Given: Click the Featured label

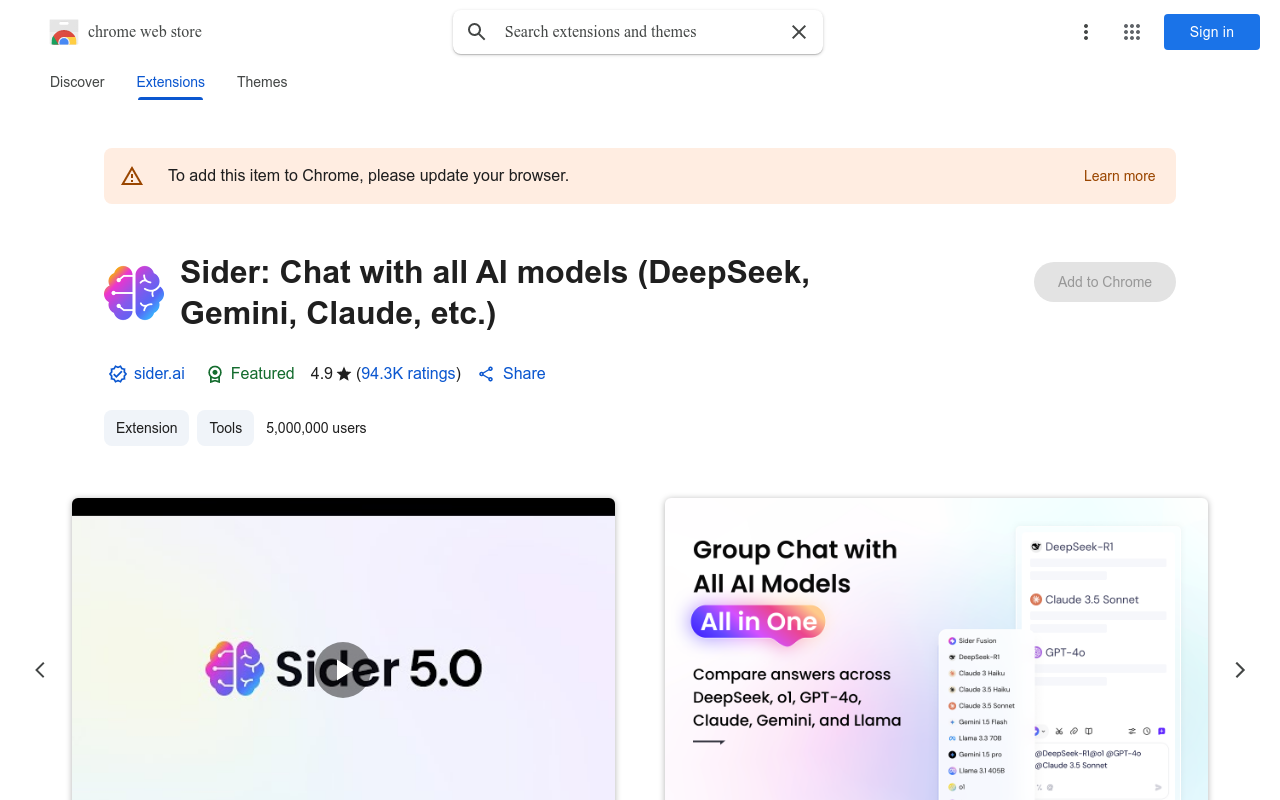Looking at the screenshot, I should coord(262,373).
